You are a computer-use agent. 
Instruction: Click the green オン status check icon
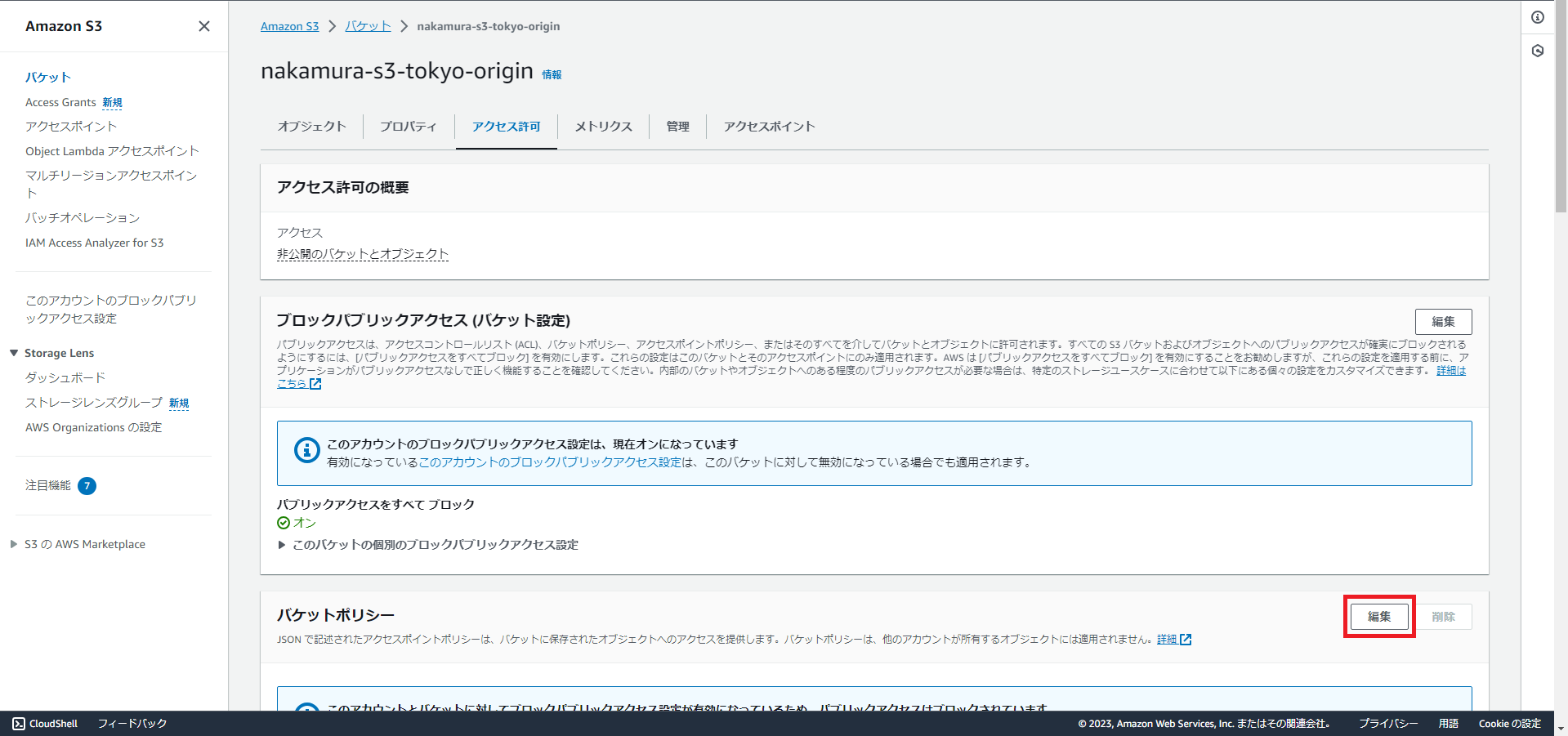[x=284, y=523]
